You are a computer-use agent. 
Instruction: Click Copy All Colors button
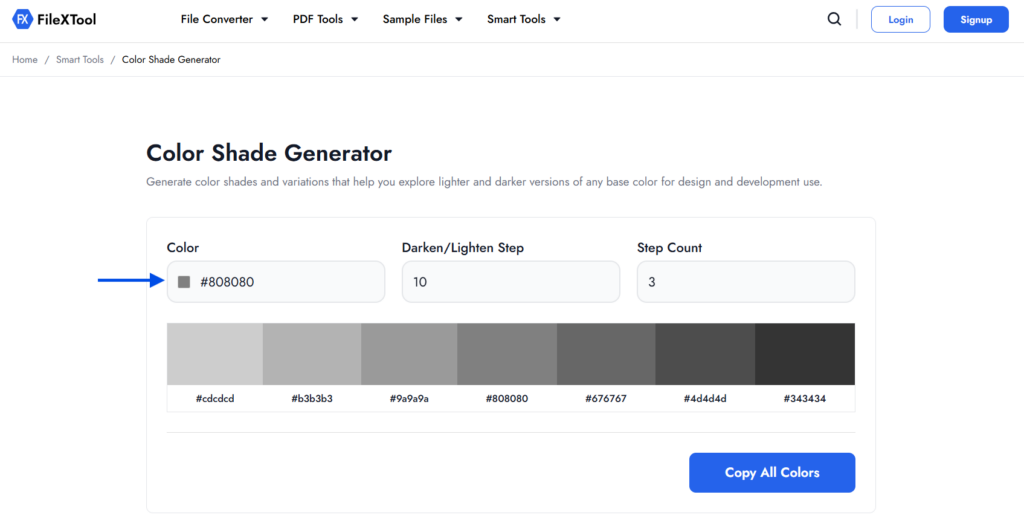pyautogui.click(x=772, y=473)
